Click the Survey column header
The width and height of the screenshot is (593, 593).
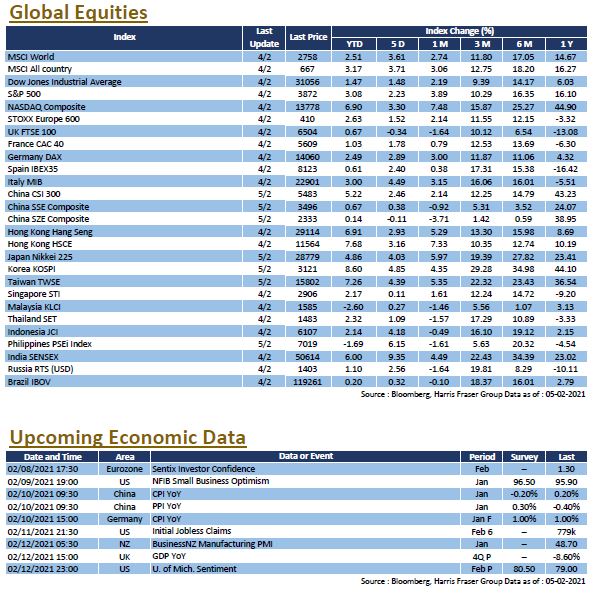[x=524, y=456]
